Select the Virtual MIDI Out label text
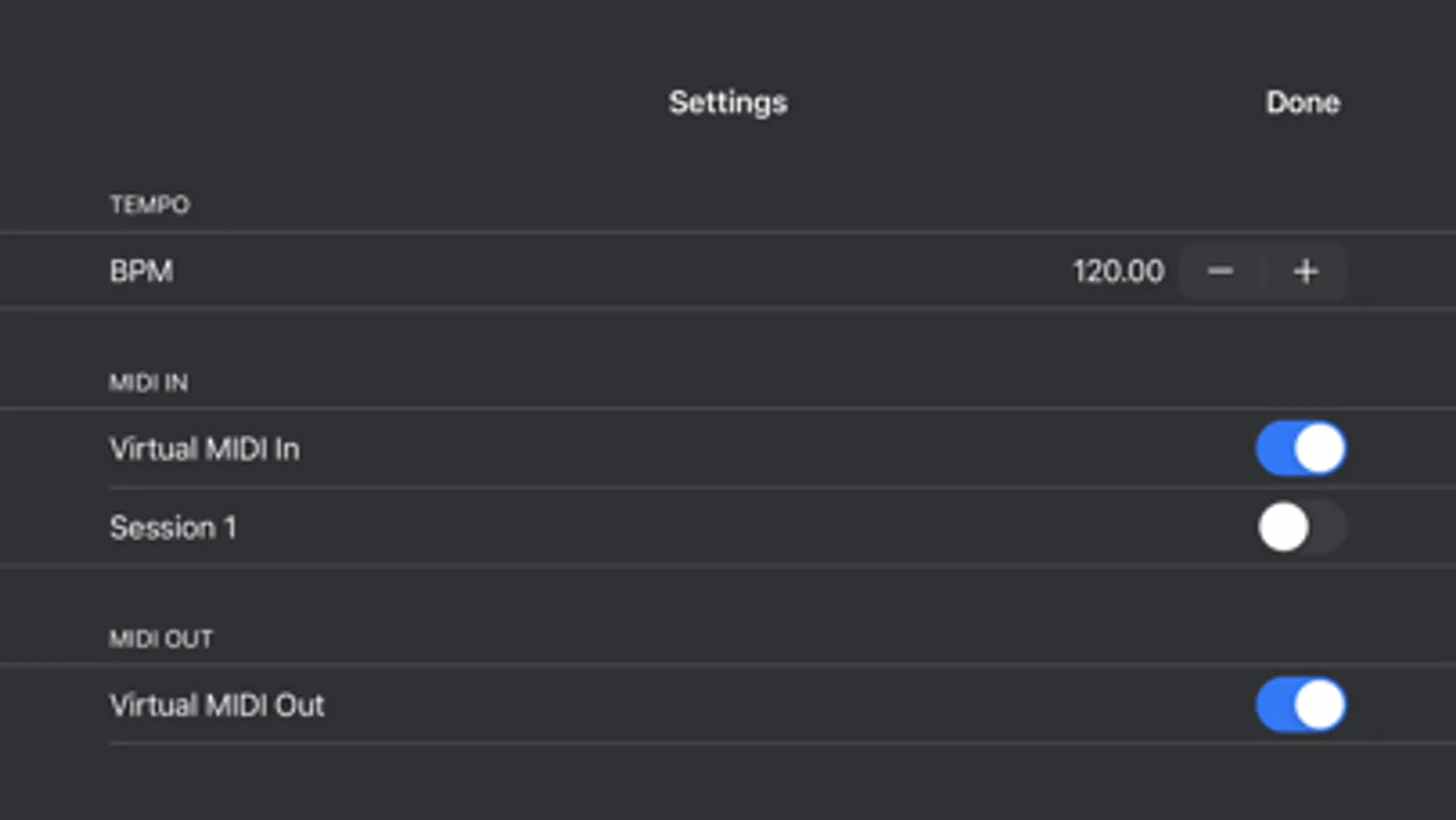The height and width of the screenshot is (820, 1456). (x=217, y=705)
